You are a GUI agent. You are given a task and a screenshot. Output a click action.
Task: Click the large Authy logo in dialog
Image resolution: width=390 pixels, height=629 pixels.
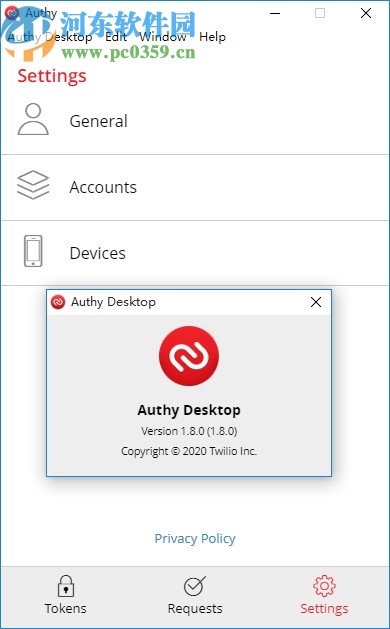189,356
